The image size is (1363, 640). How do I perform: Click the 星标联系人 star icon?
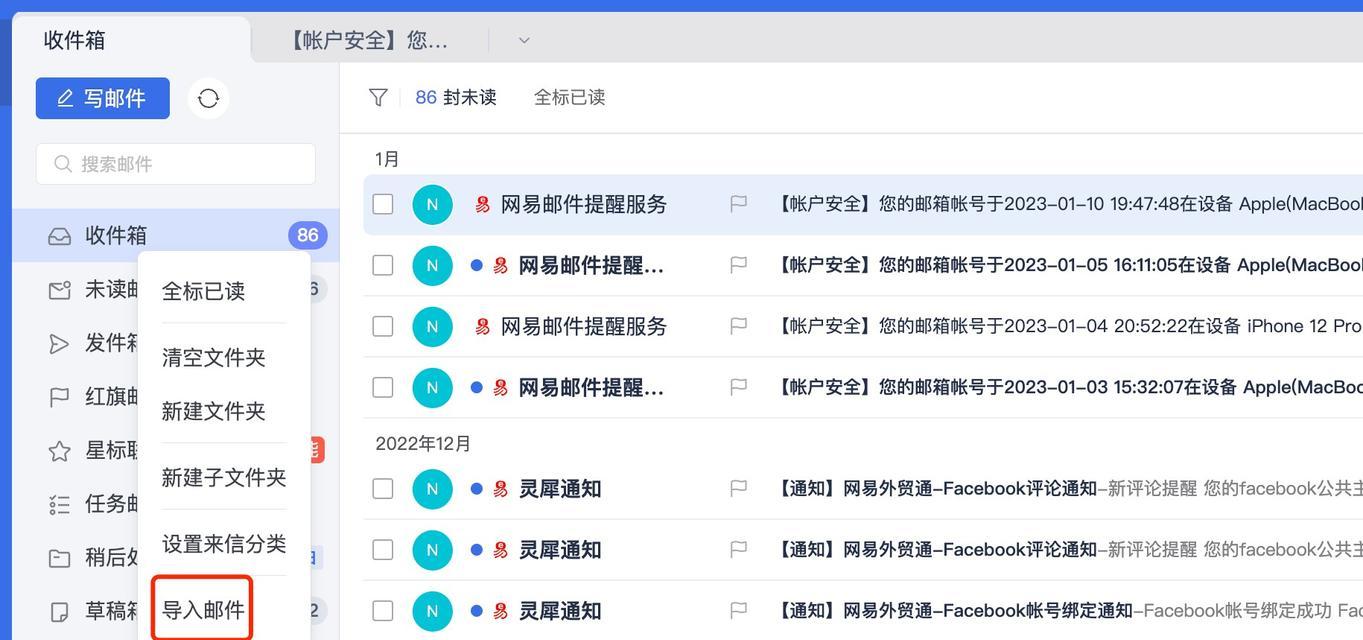59,450
